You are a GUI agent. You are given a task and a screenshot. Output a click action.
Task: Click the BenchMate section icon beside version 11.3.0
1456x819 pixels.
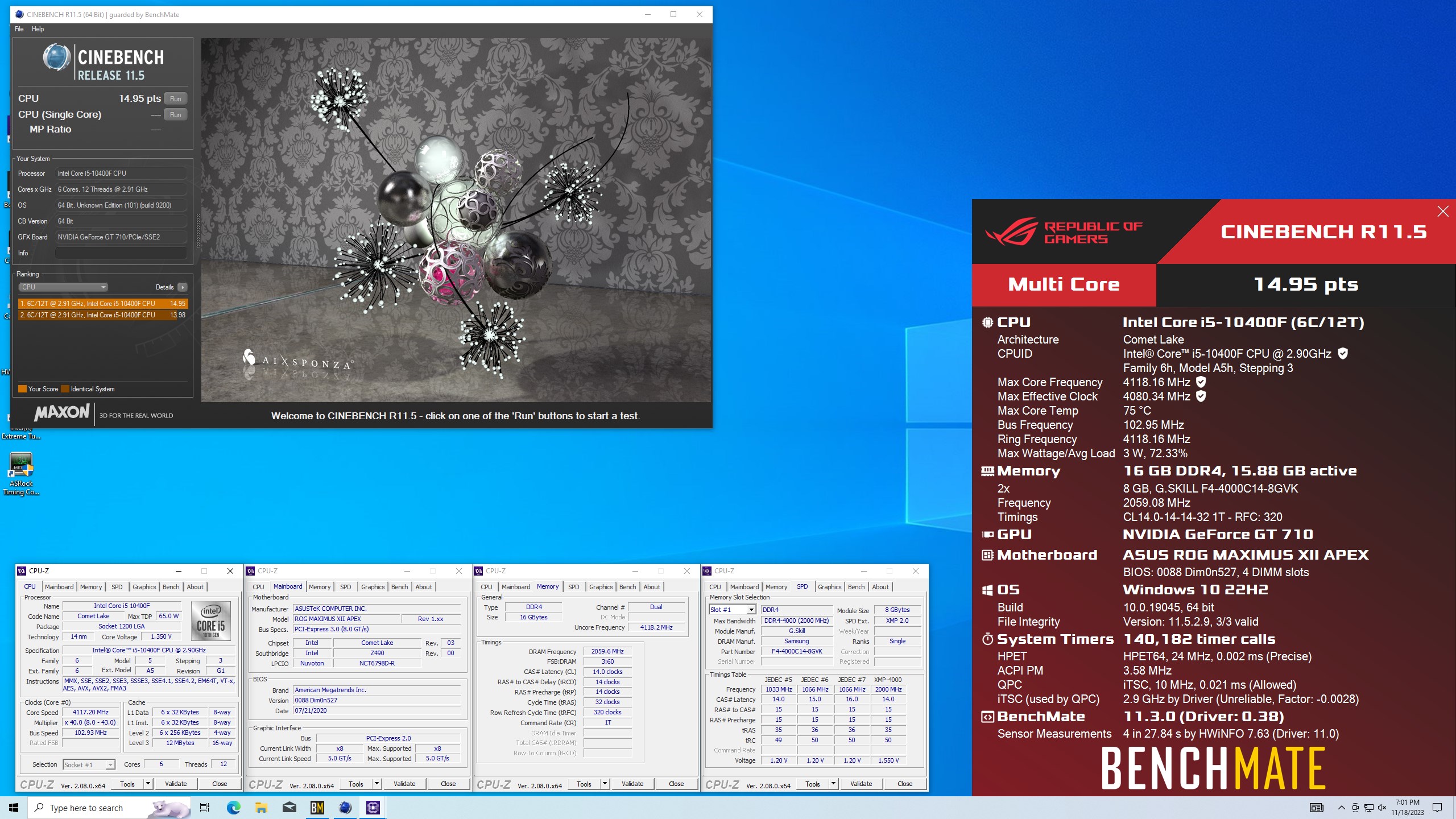coord(987,717)
